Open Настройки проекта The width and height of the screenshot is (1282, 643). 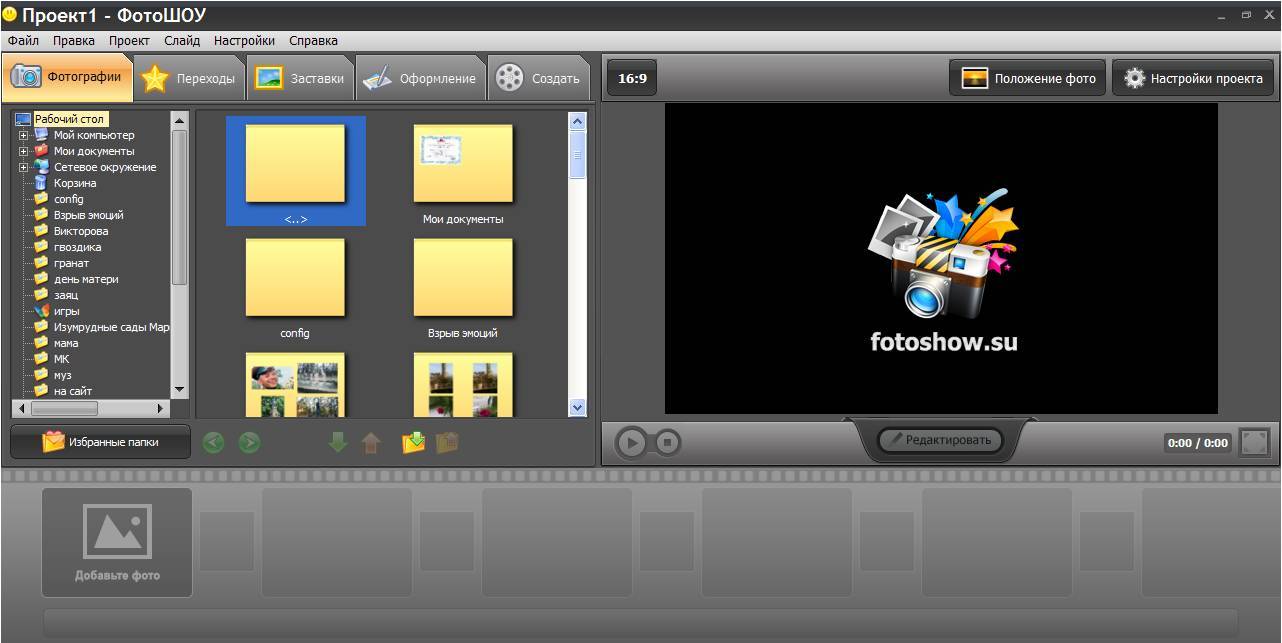tap(1193, 78)
